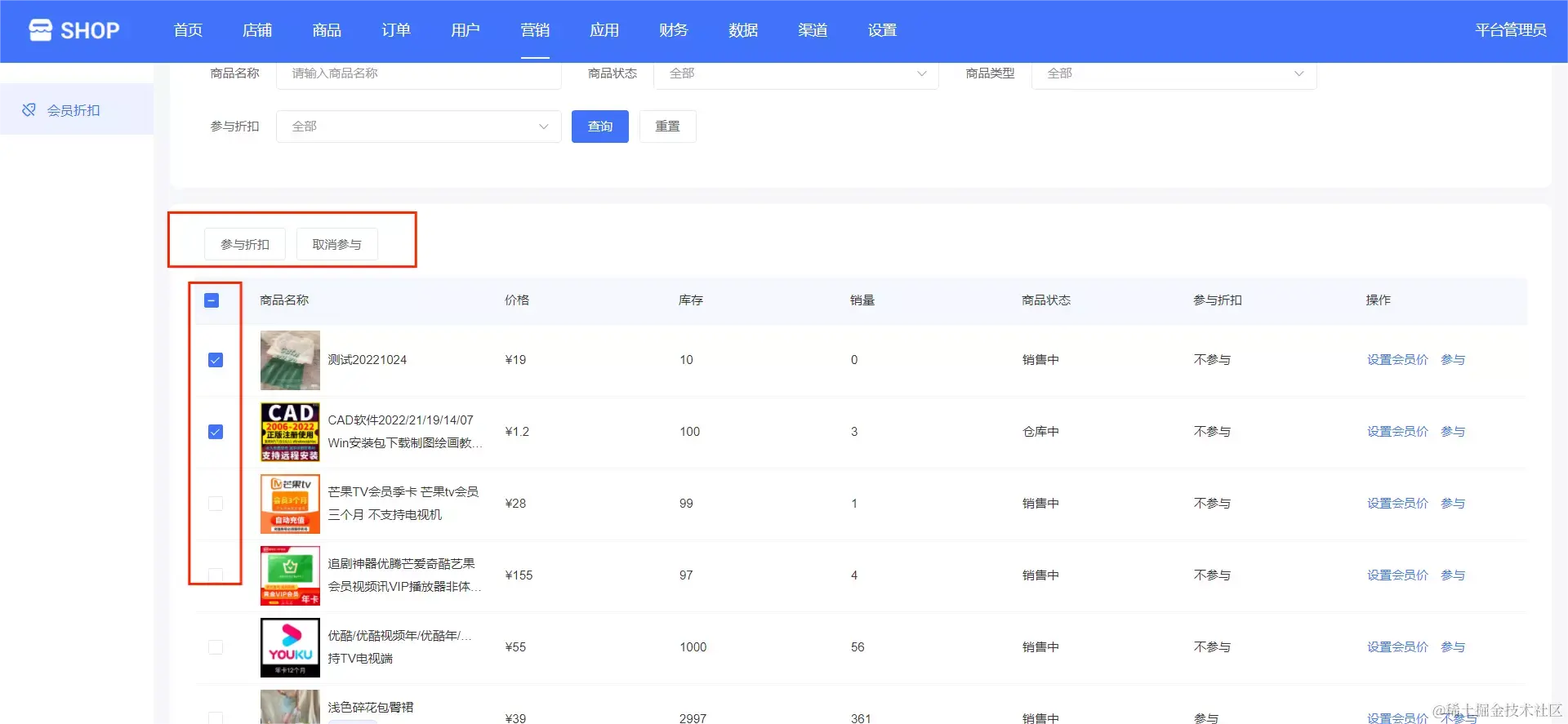
Task: Click the ¥155 price cell
Action: click(x=519, y=575)
